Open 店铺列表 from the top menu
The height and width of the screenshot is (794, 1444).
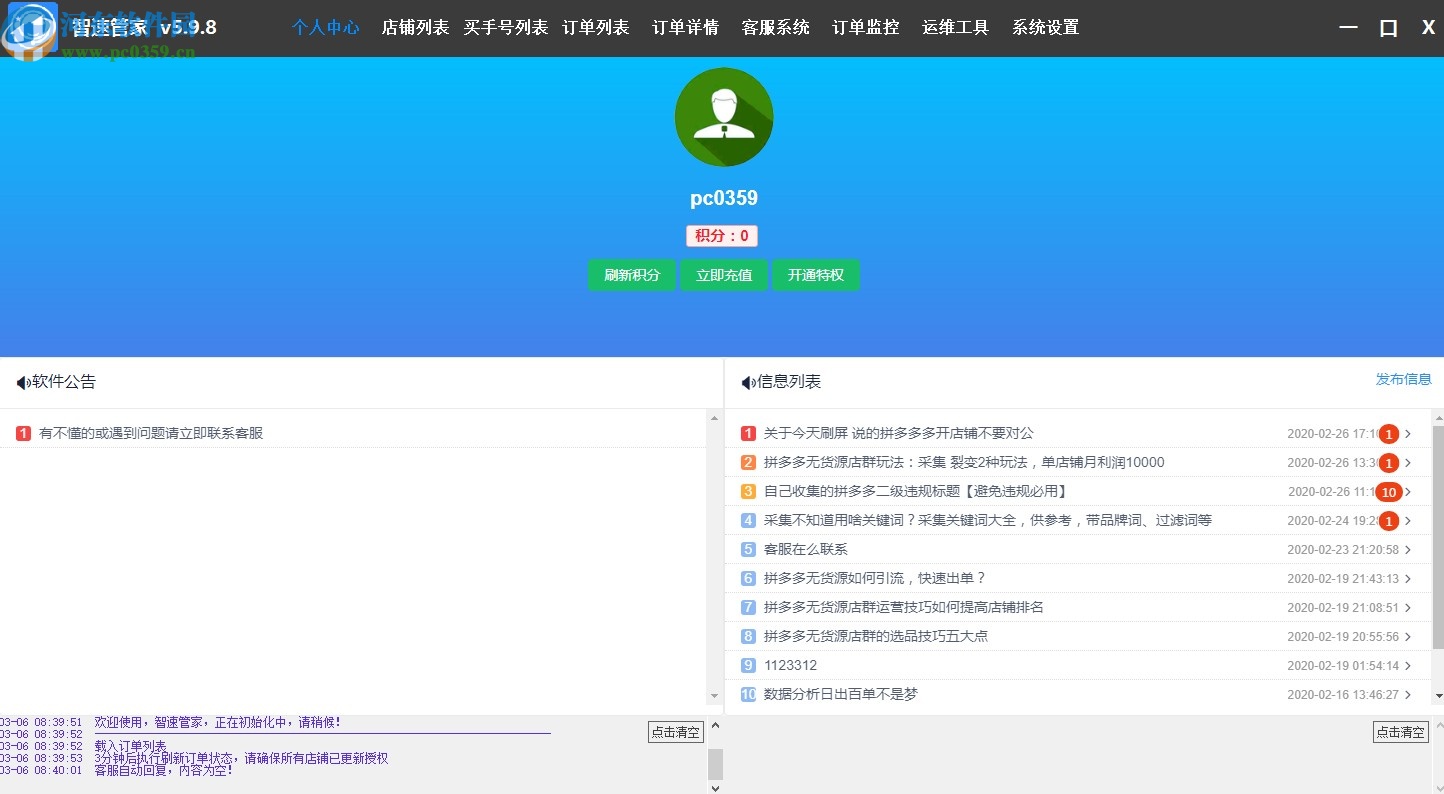pos(414,28)
